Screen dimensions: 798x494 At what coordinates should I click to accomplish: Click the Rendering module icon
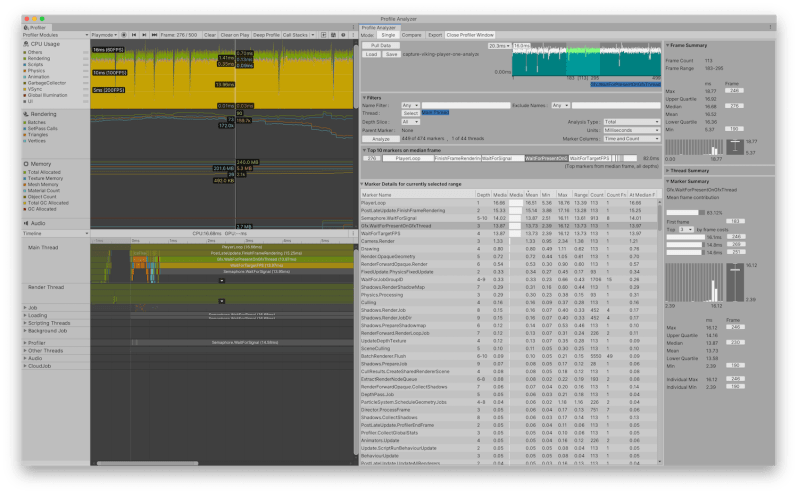tap(26, 114)
